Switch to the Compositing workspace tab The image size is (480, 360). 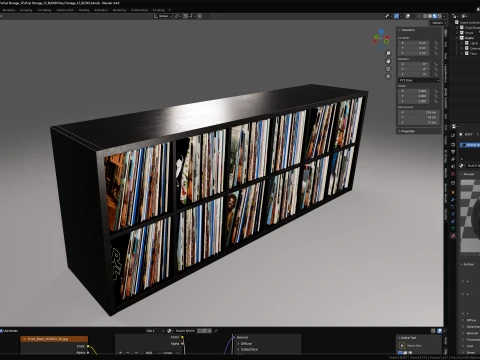139,10
